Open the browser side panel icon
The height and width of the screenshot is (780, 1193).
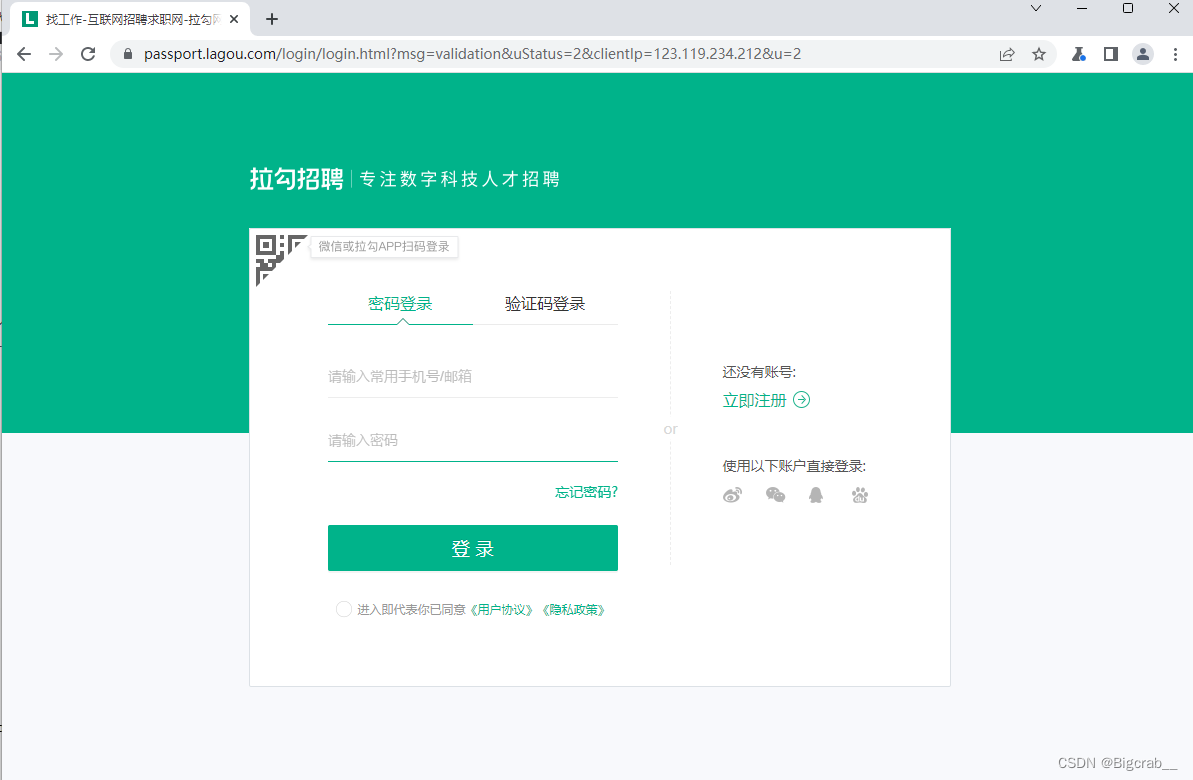coord(1110,54)
